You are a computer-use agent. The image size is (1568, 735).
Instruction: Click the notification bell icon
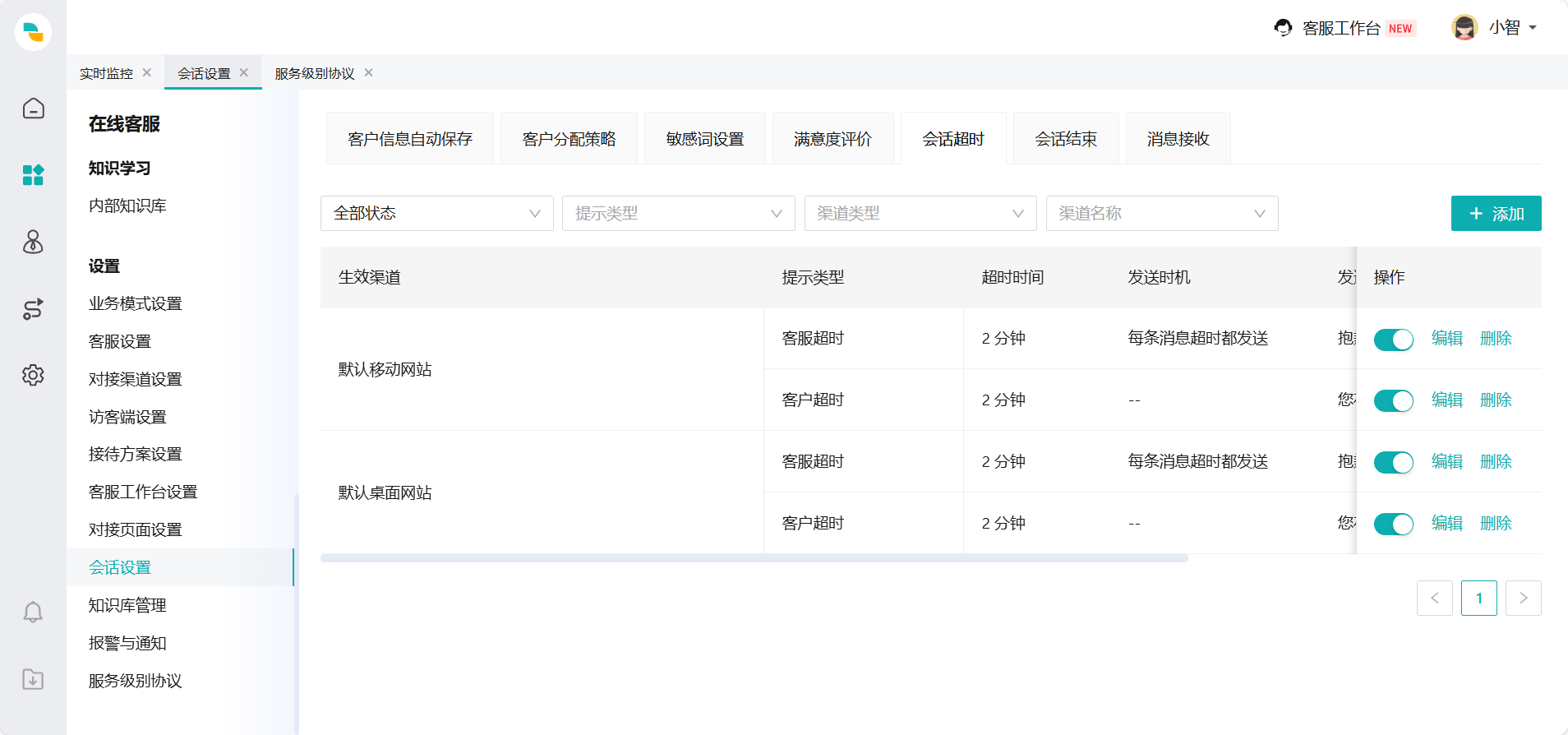pyautogui.click(x=33, y=612)
